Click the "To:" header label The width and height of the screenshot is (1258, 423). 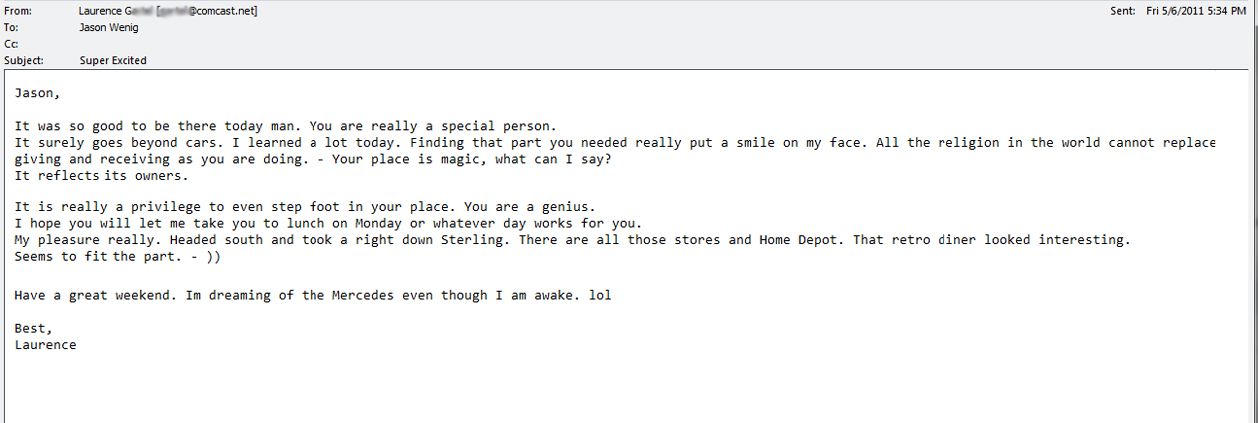(11, 28)
